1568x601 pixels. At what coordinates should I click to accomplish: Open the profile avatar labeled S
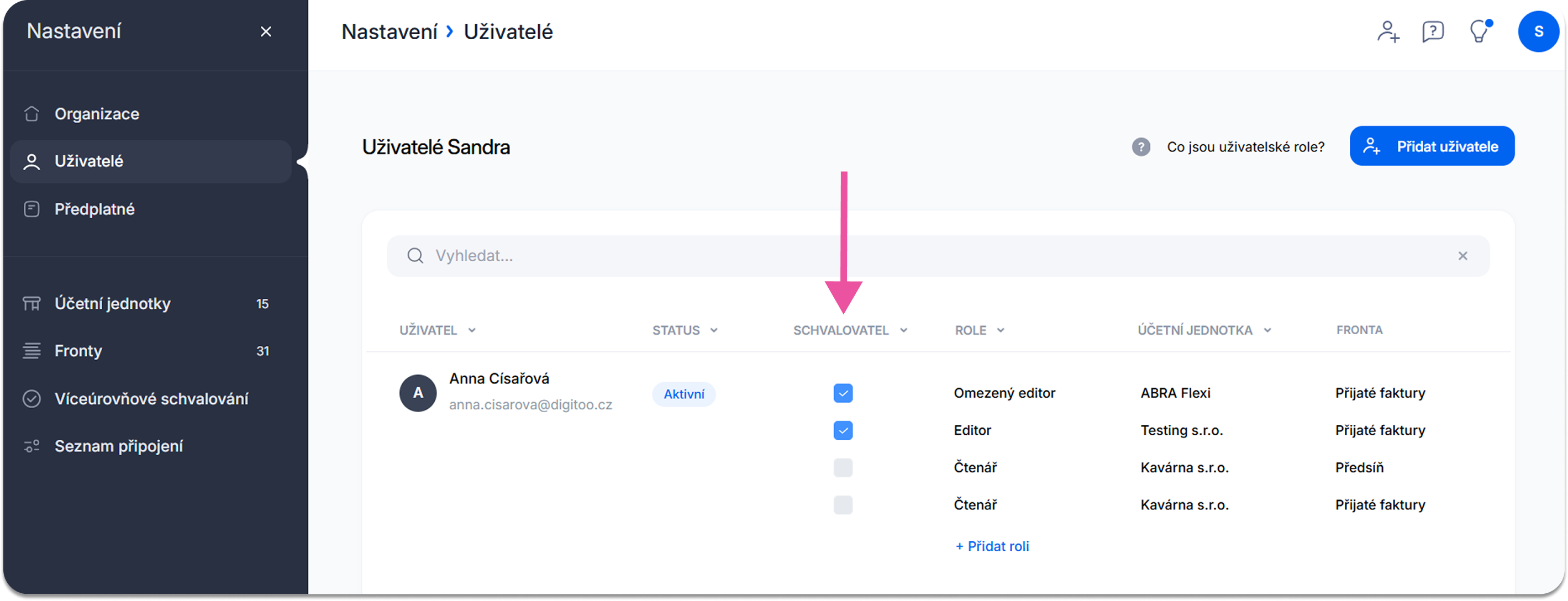pos(1538,31)
